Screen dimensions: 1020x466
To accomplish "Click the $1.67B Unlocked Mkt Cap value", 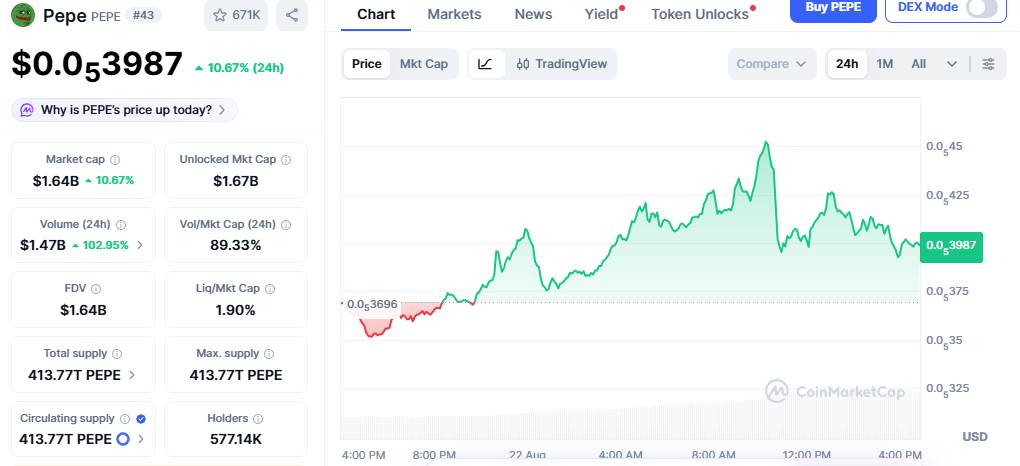I will 235,180.
